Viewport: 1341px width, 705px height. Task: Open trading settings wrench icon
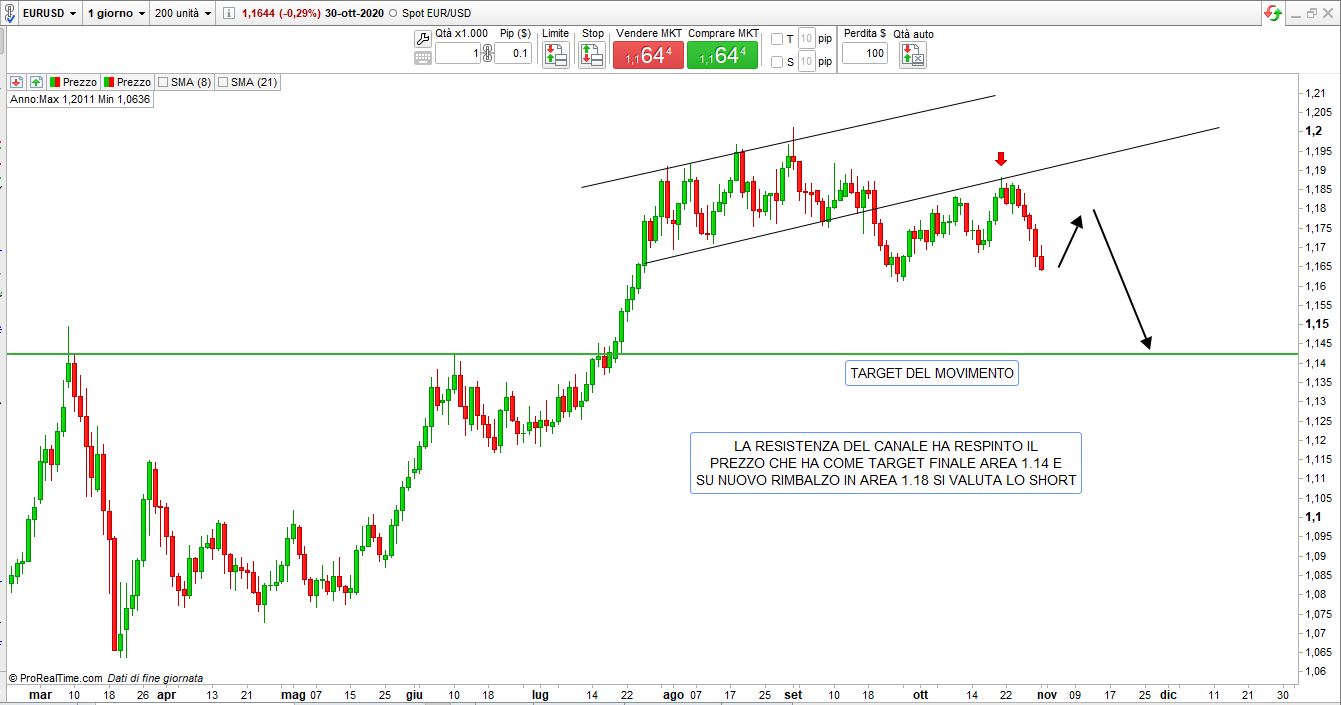(x=422, y=37)
